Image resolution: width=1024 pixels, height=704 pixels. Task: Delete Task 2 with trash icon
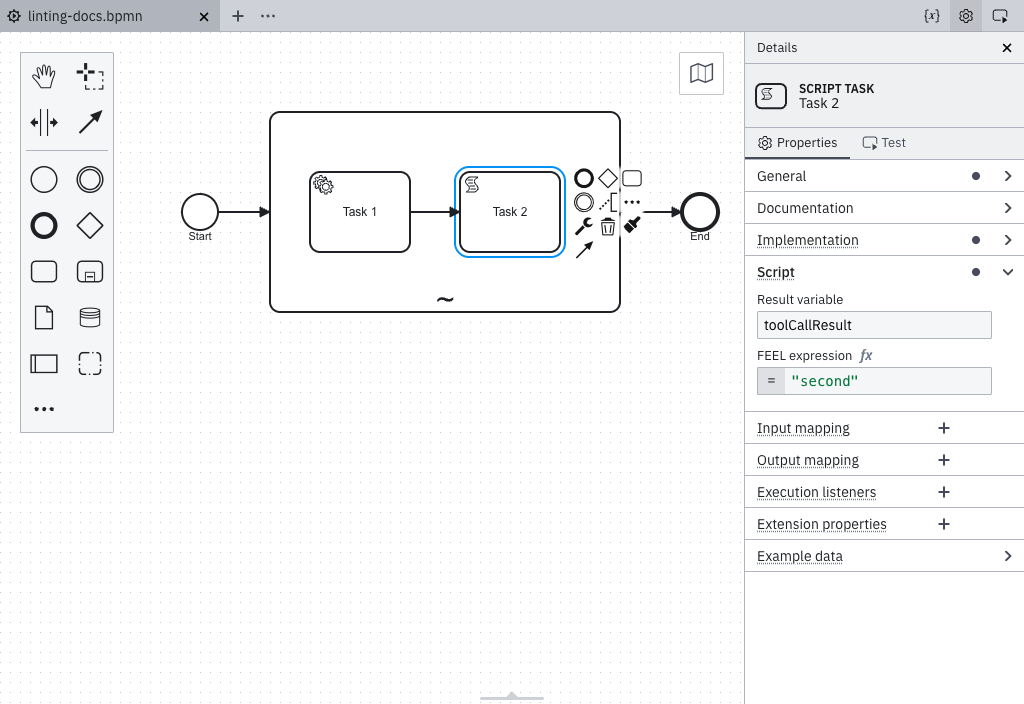[x=608, y=227]
